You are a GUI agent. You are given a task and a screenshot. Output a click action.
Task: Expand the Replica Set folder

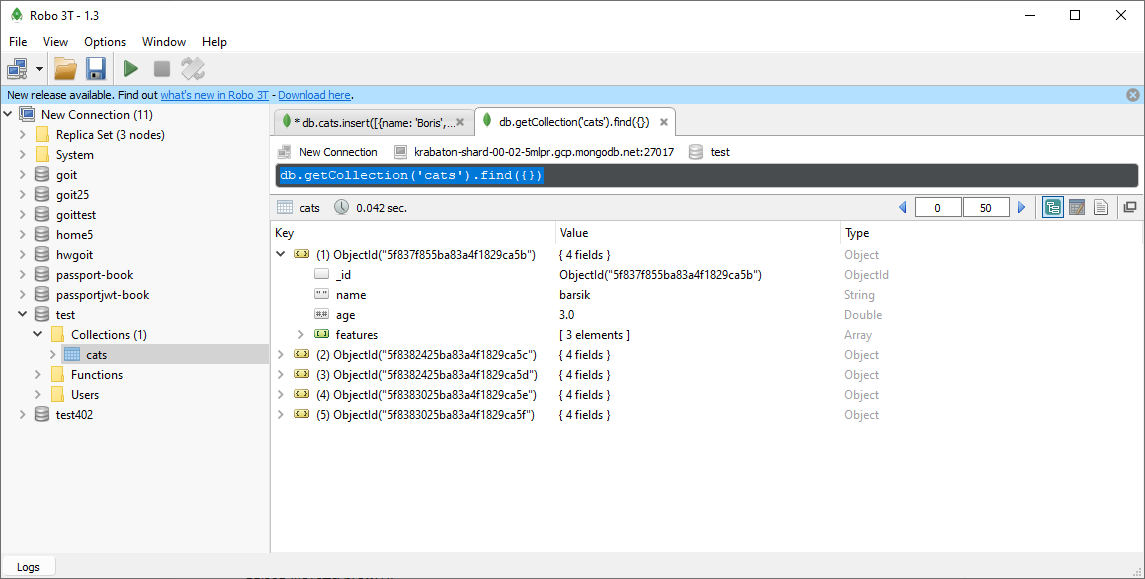coord(23,134)
